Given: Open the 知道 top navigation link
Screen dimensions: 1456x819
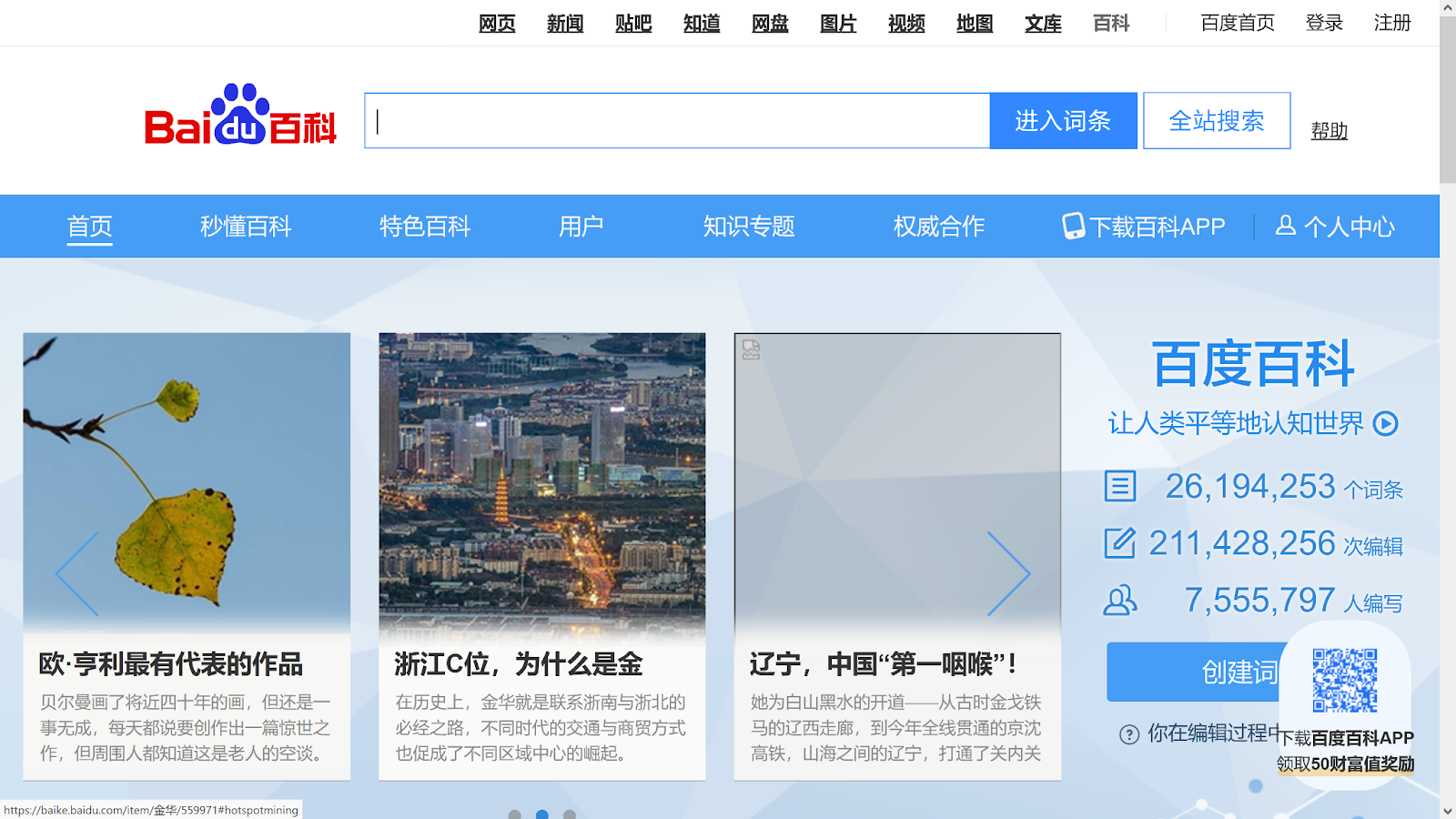Looking at the screenshot, I should (x=702, y=24).
